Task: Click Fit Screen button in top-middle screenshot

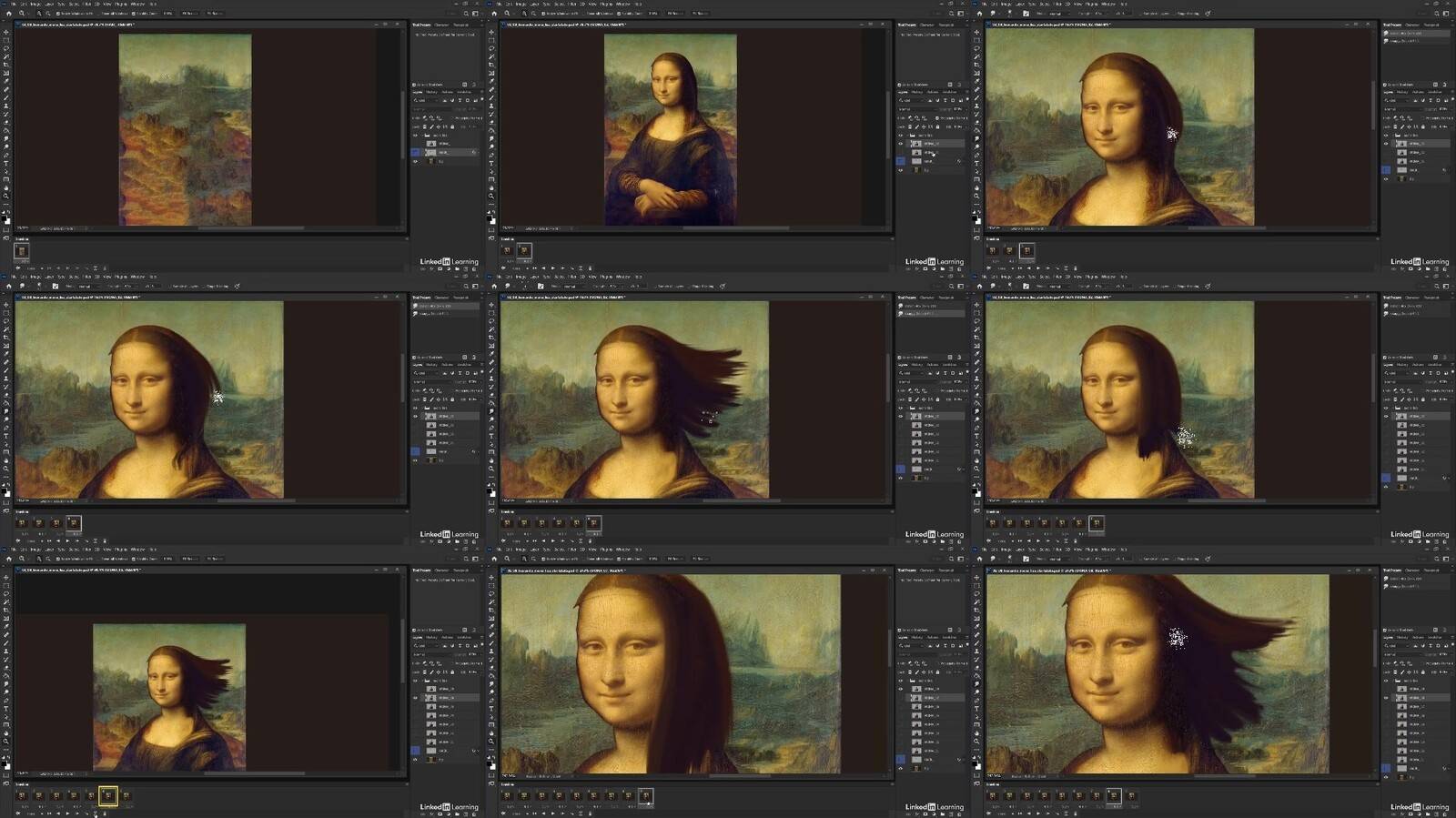Action: click(x=675, y=14)
